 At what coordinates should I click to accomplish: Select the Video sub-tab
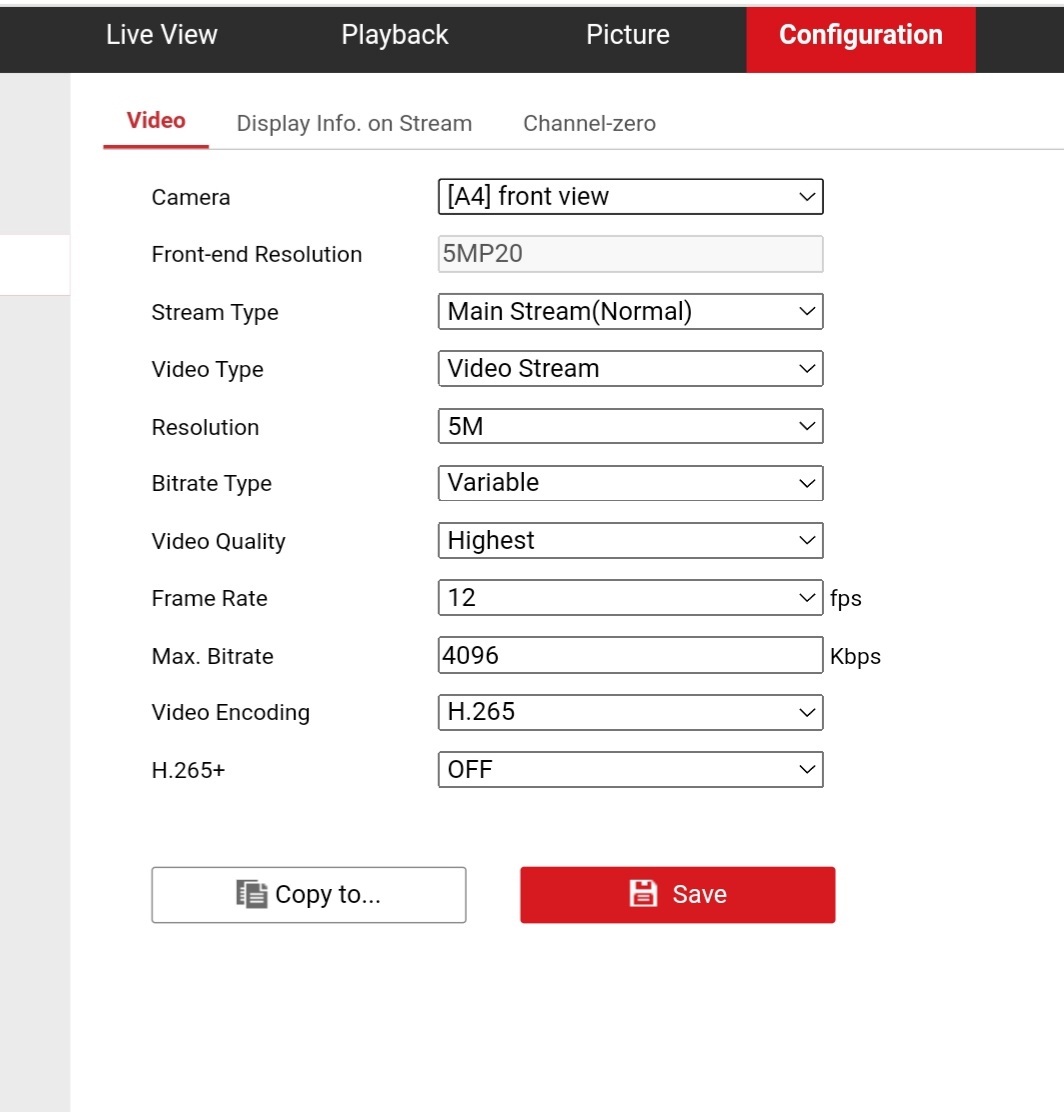point(156,121)
